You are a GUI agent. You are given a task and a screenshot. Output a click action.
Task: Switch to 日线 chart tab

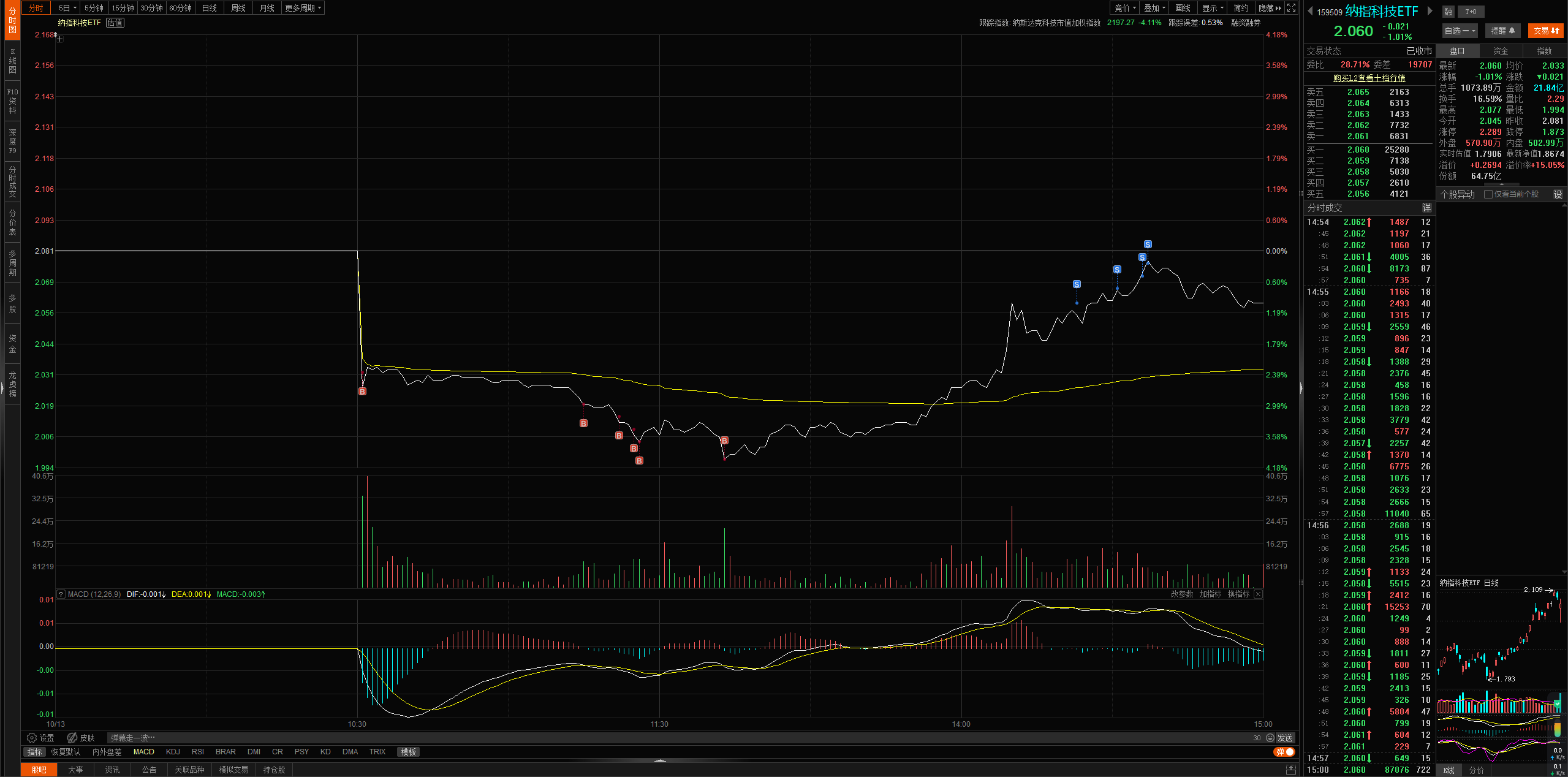[210, 8]
